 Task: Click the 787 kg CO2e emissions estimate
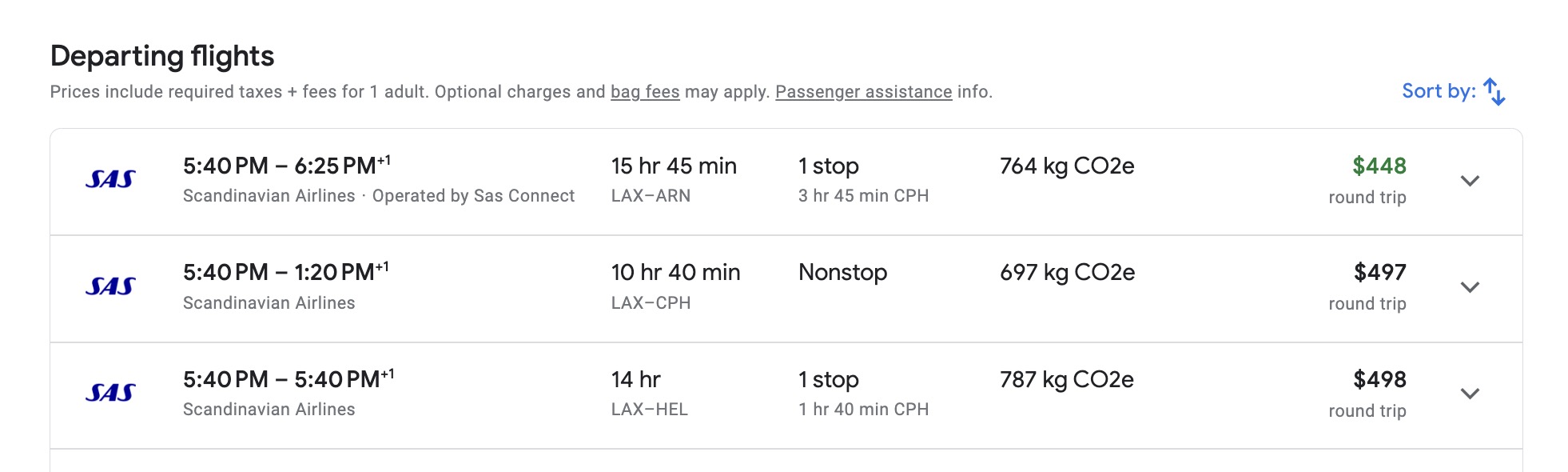click(x=1066, y=380)
